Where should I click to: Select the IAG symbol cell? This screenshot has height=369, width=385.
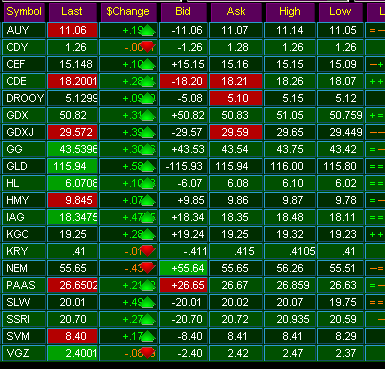tap(24, 217)
